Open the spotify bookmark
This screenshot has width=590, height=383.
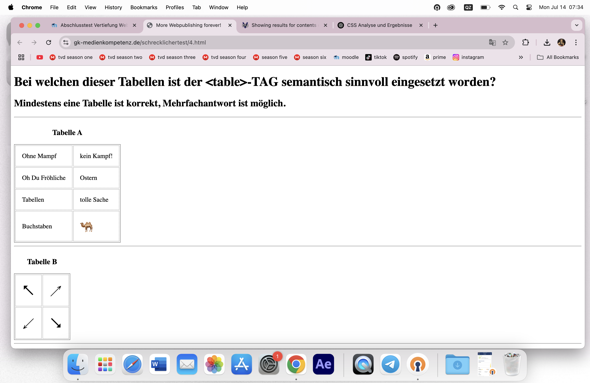406,57
